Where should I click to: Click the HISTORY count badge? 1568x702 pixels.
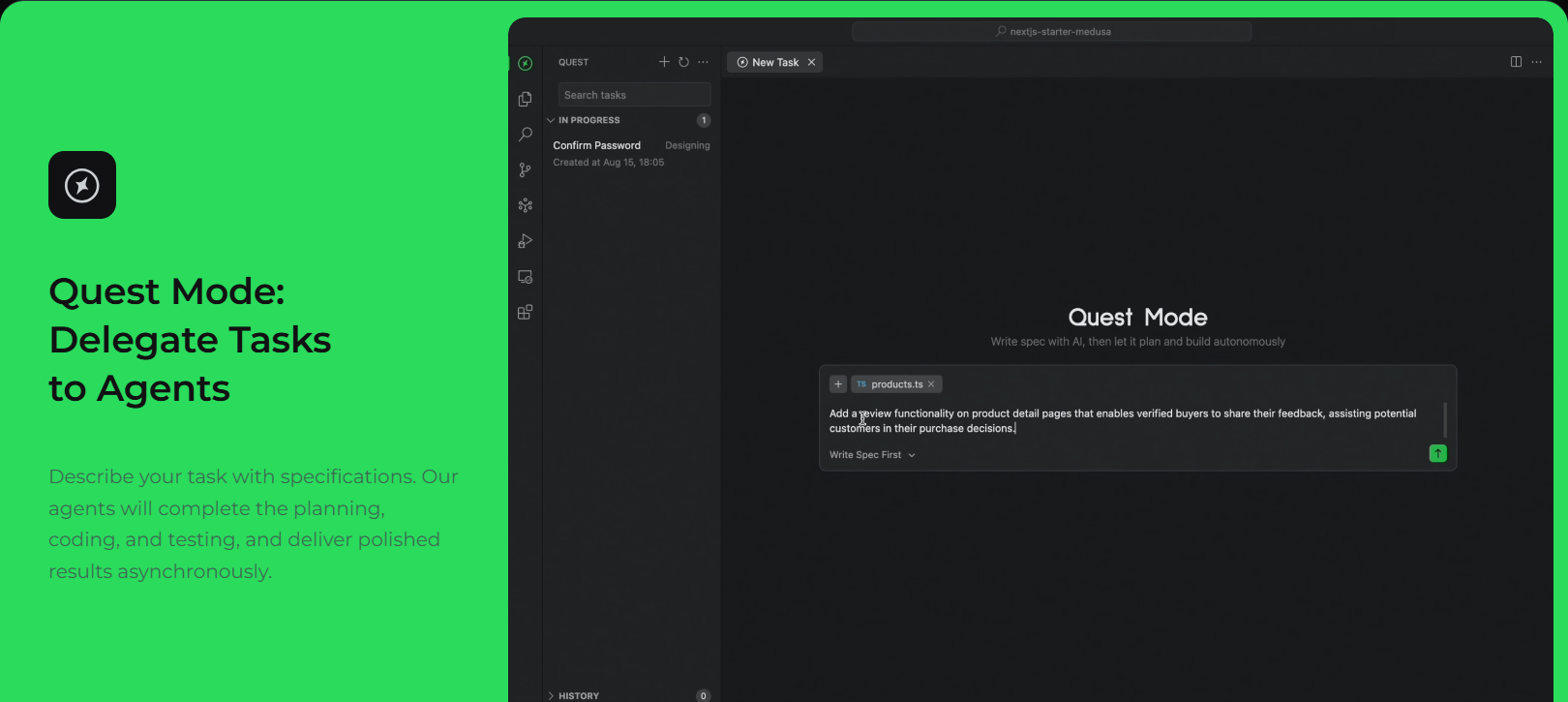[x=704, y=695]
